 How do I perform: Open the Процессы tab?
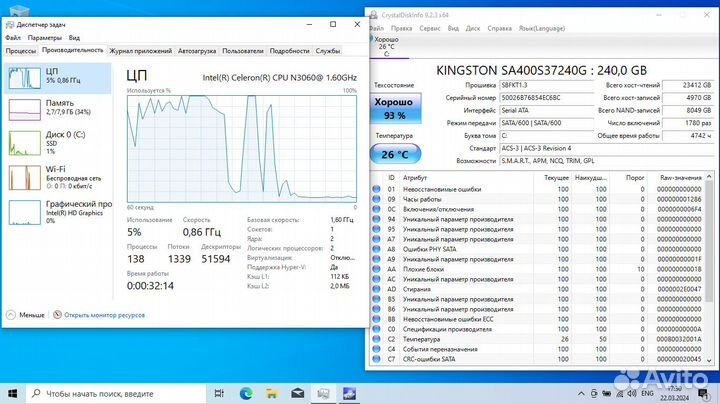click(21, 51)
